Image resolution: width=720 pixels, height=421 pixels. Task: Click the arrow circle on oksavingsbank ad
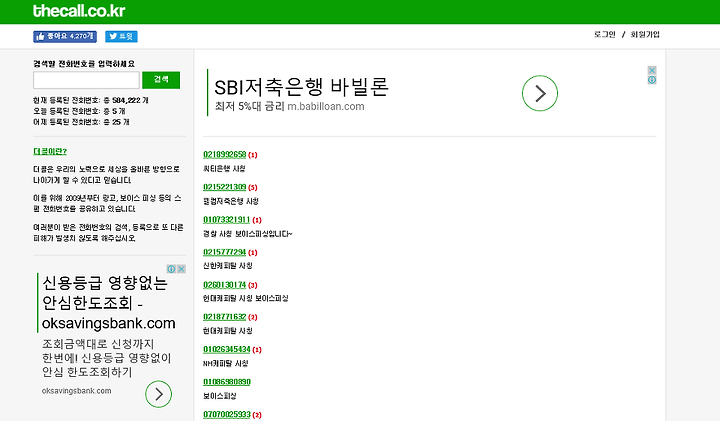pos(158,394)
